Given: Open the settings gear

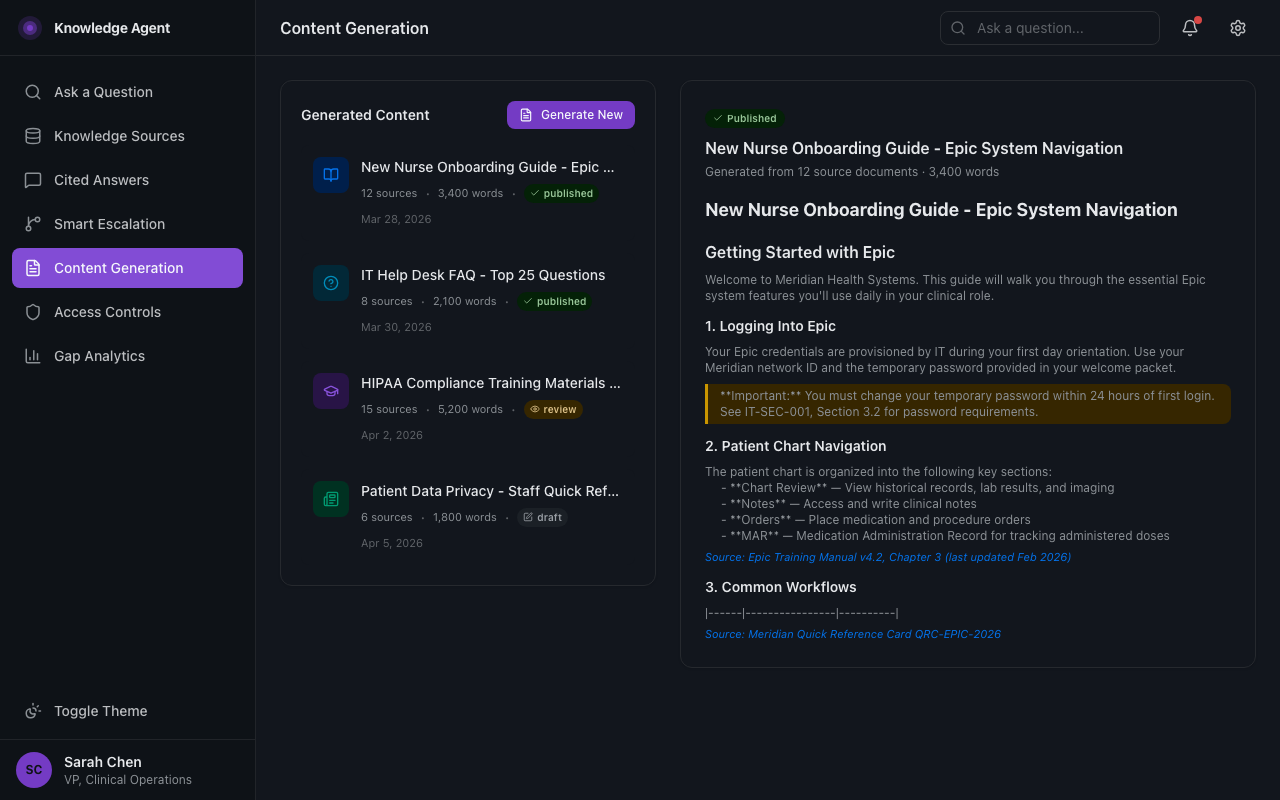Looking at the screenshot, I should 1238,28.
